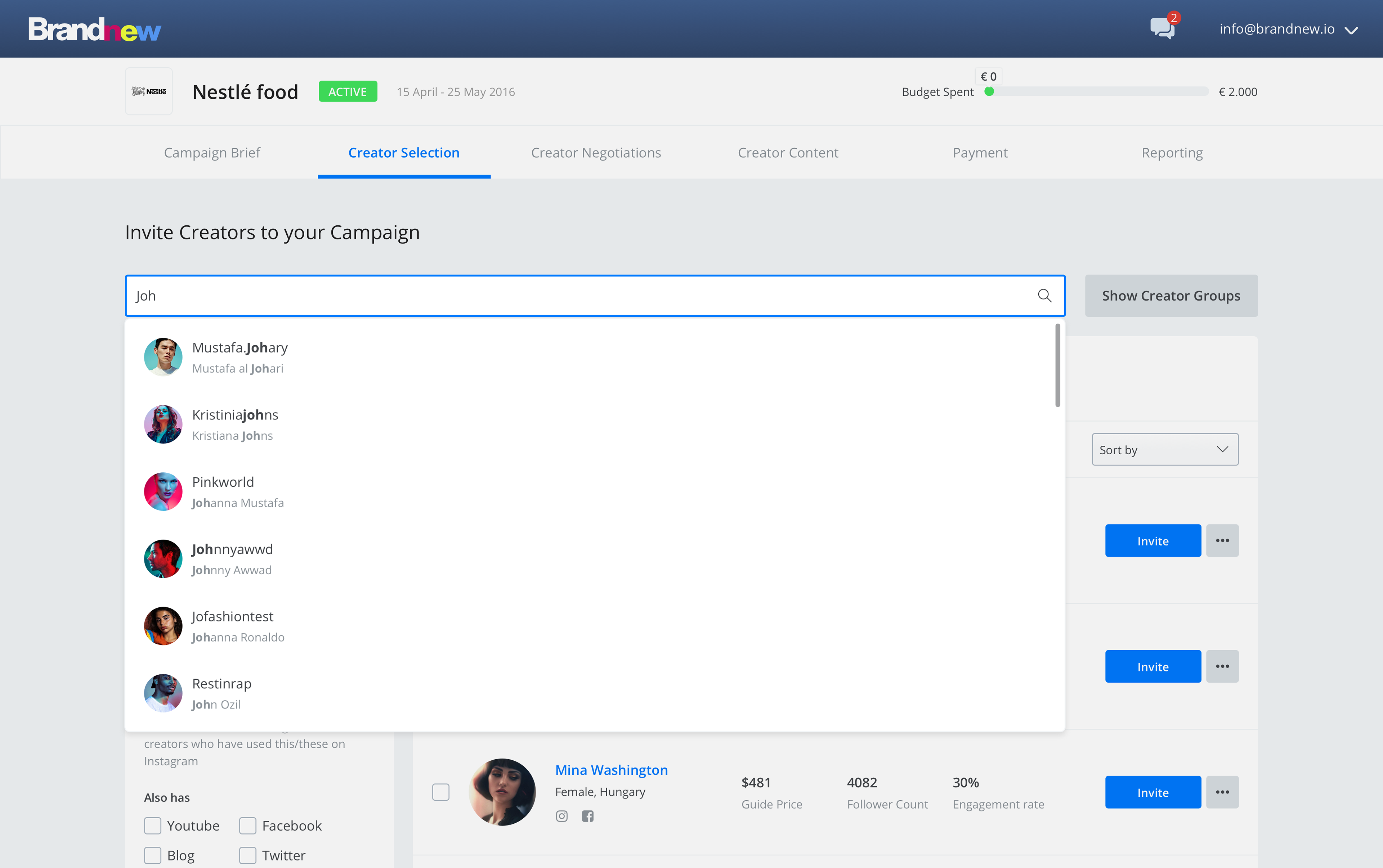1383x868 pixels.
Task: Open Mina Washington's profile link
Action: (x=611, y=770)
